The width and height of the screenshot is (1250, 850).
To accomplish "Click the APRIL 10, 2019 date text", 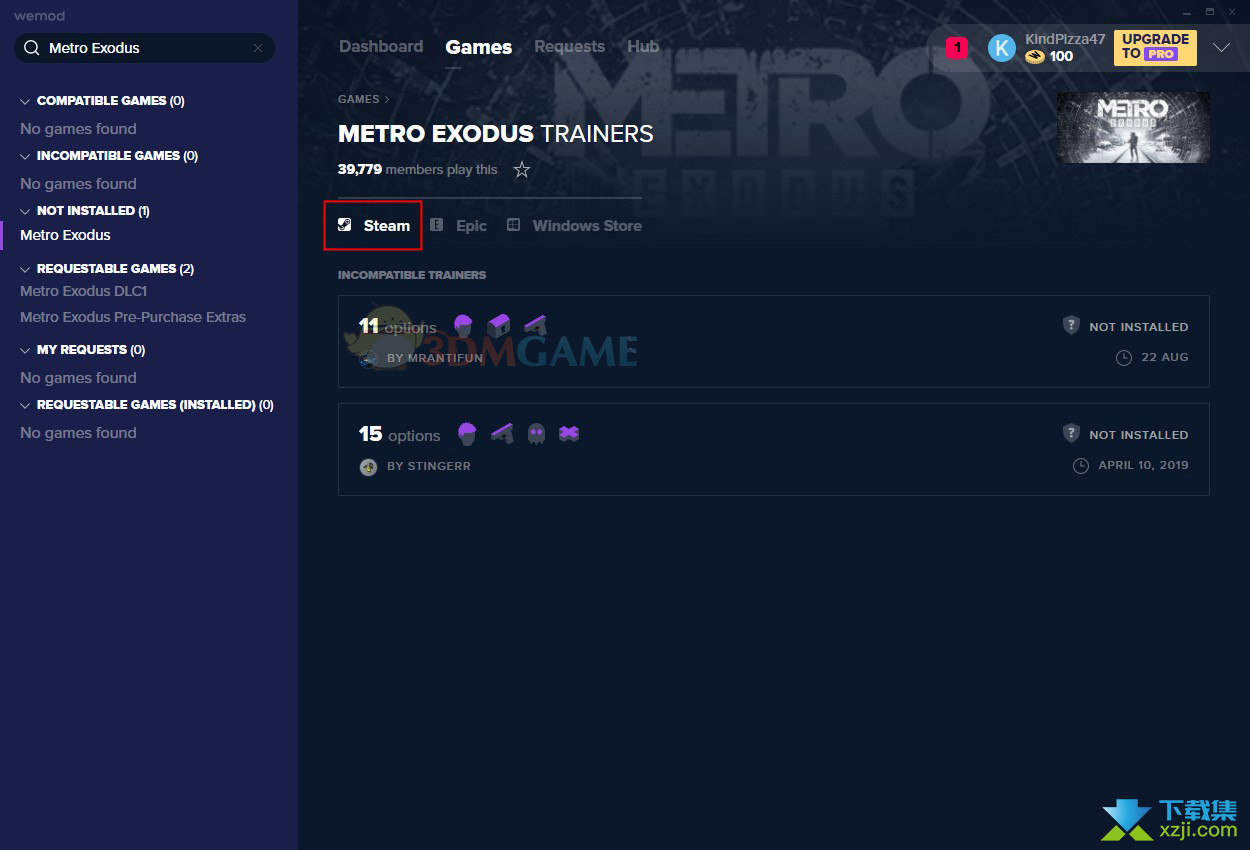I will click(1143, 465).
